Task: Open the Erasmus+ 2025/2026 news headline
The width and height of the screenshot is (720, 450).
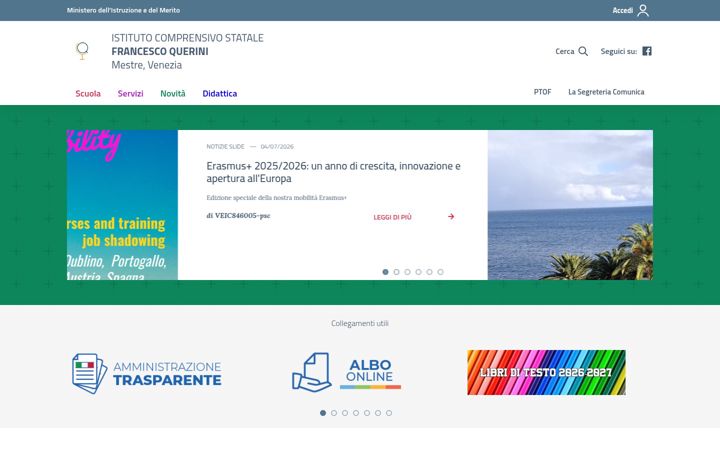Action: [x=333, y=172]
